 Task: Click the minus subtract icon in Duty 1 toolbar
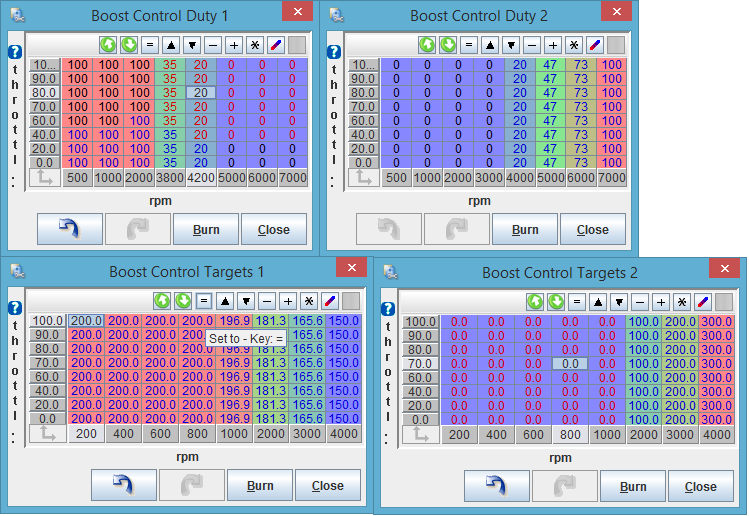pyautogui.click(x=213, y=45)
